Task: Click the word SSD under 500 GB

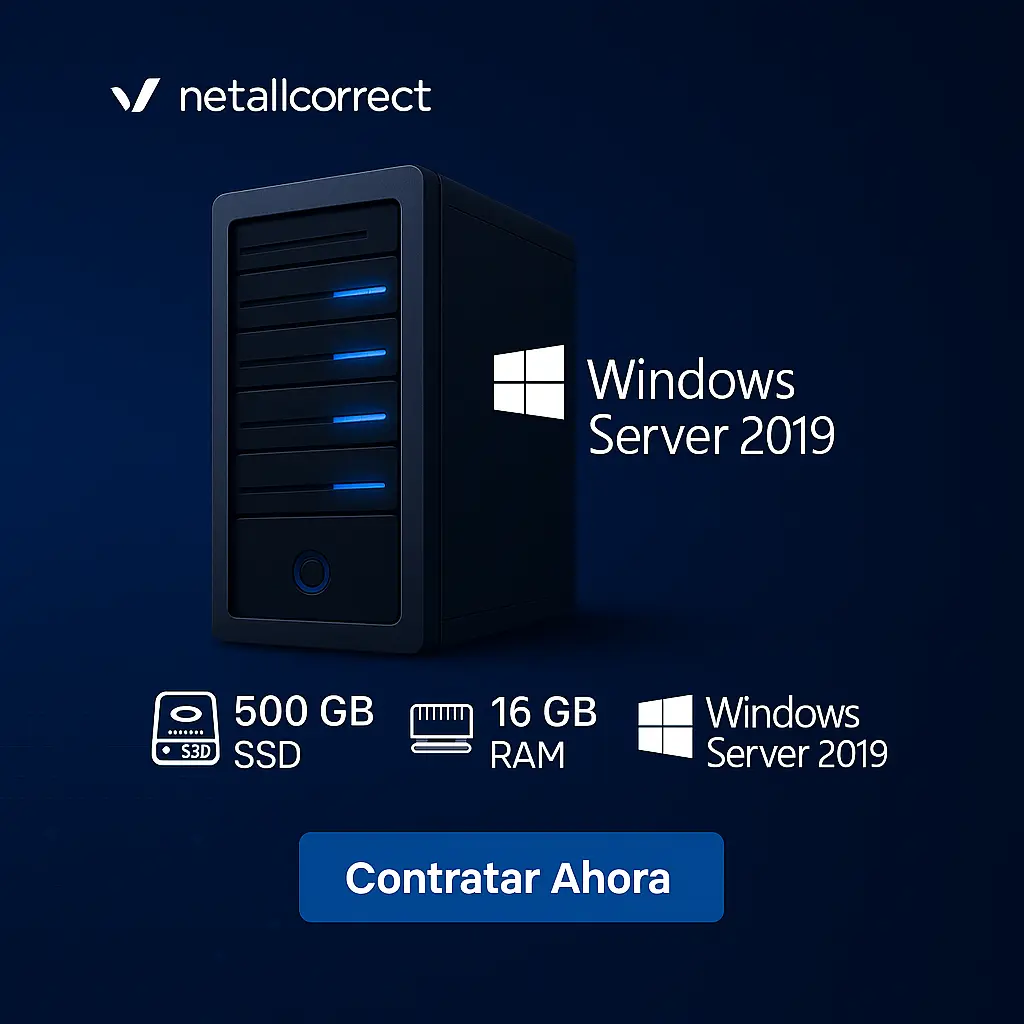Action: (x=267, y=755)
